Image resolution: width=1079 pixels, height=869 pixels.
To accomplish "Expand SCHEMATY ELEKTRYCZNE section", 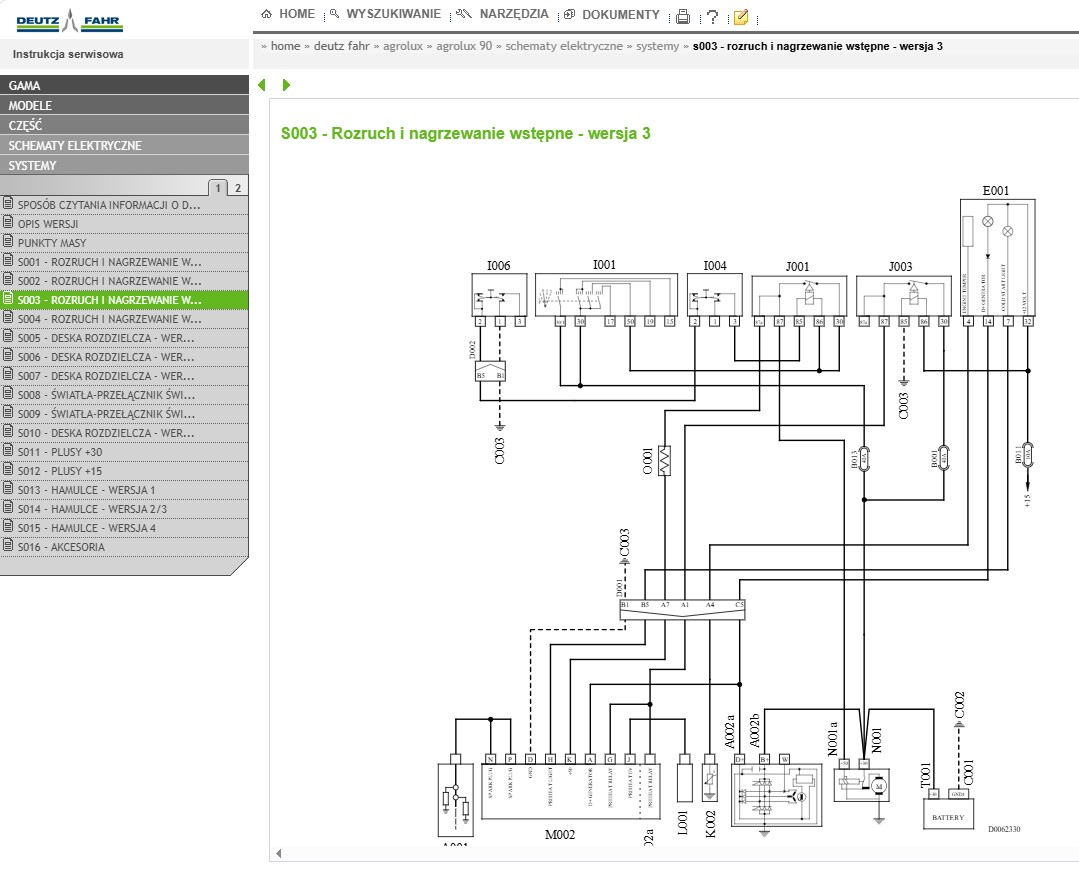I will click(124, 145).
